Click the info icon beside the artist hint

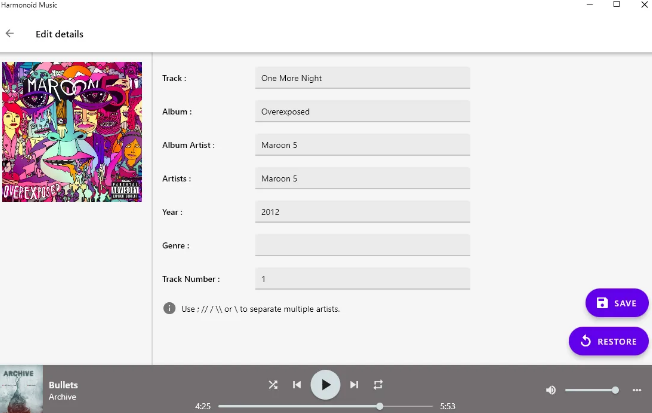[x=169, y=308]
